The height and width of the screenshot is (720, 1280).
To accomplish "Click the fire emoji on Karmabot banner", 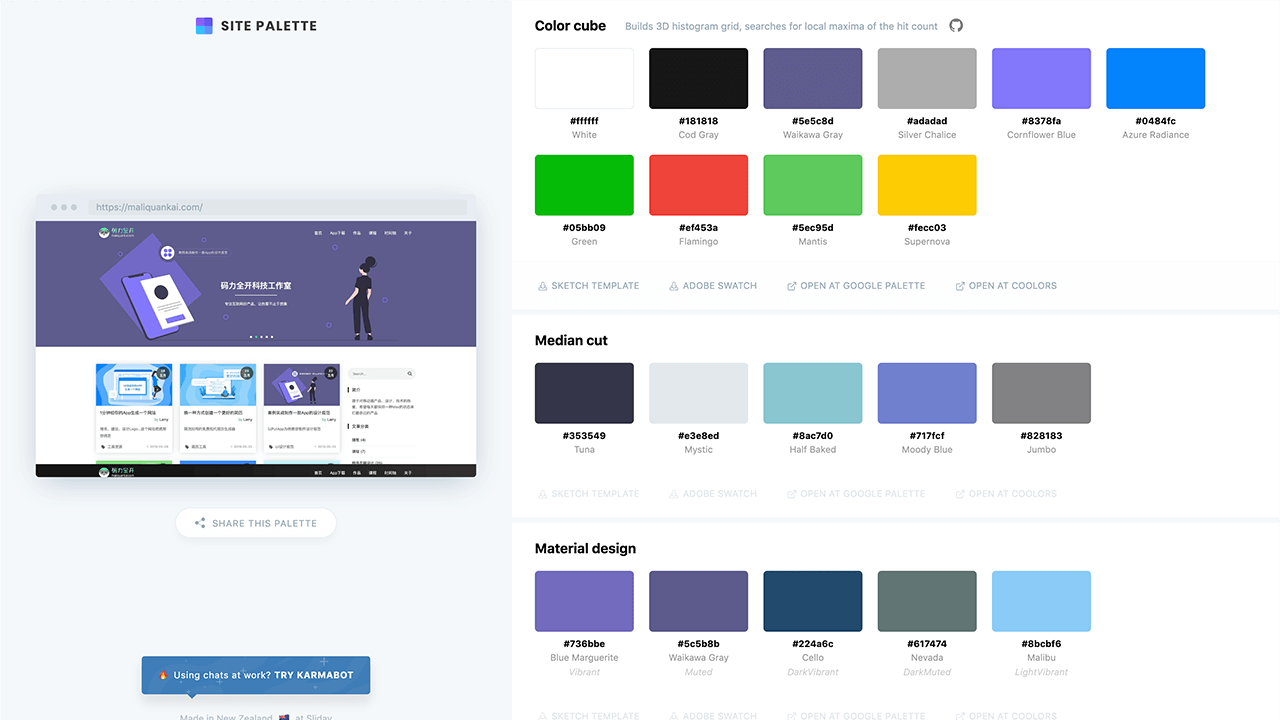I will point(163,675).
